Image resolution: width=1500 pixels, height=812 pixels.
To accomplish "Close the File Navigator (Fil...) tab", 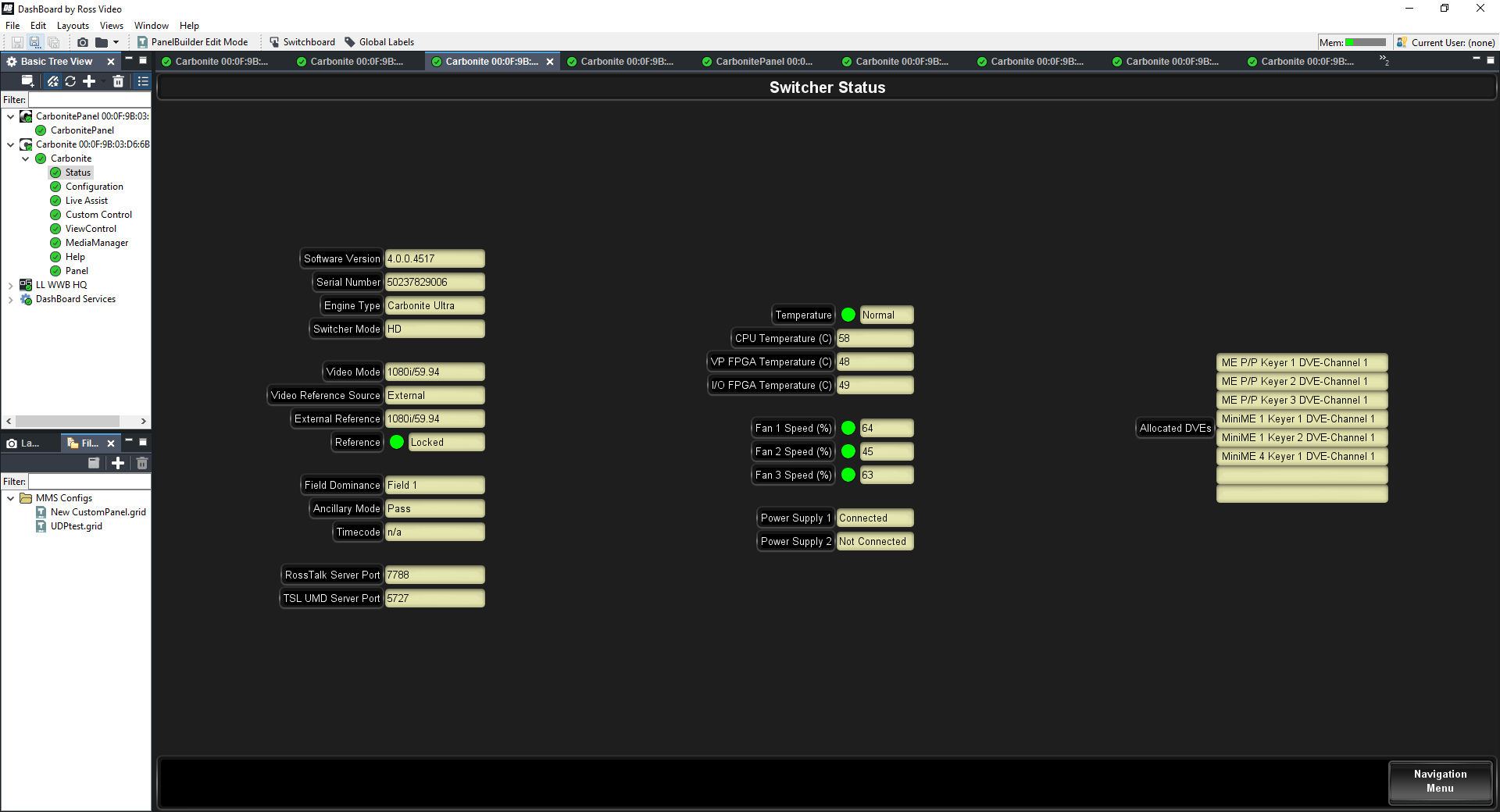I will pyautogui.click(x=111, y=443).
